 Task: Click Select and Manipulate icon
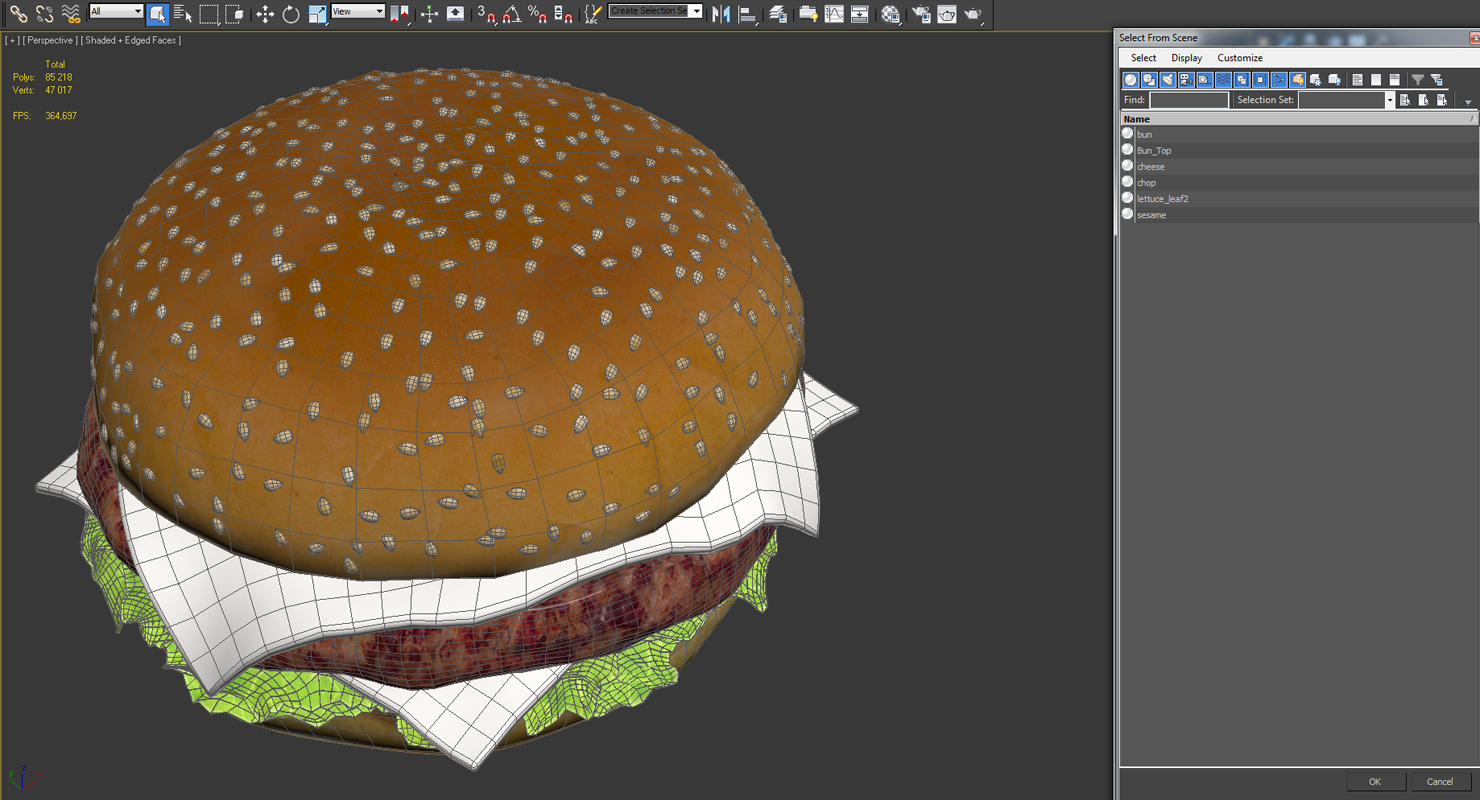coord(429,14)
